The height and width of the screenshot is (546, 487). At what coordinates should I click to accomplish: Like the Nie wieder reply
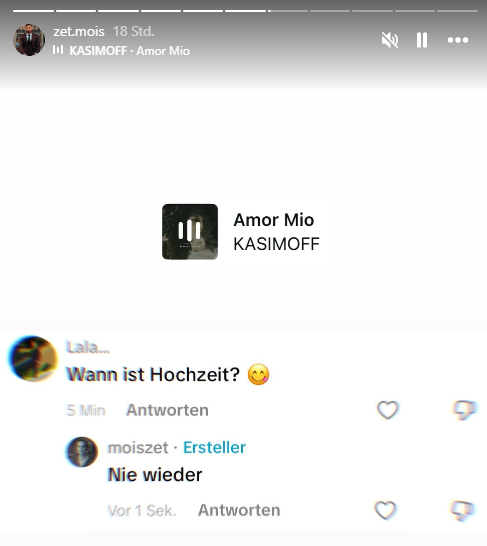click(385, 510)
